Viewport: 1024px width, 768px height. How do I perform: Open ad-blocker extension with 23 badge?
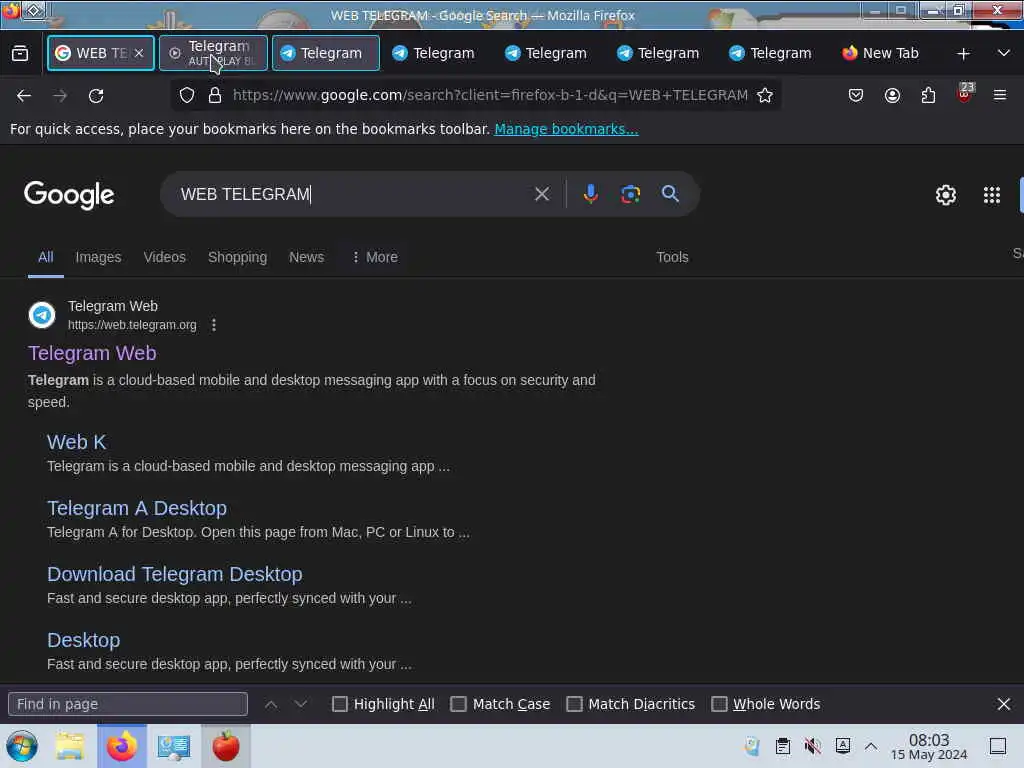point(964,93)
